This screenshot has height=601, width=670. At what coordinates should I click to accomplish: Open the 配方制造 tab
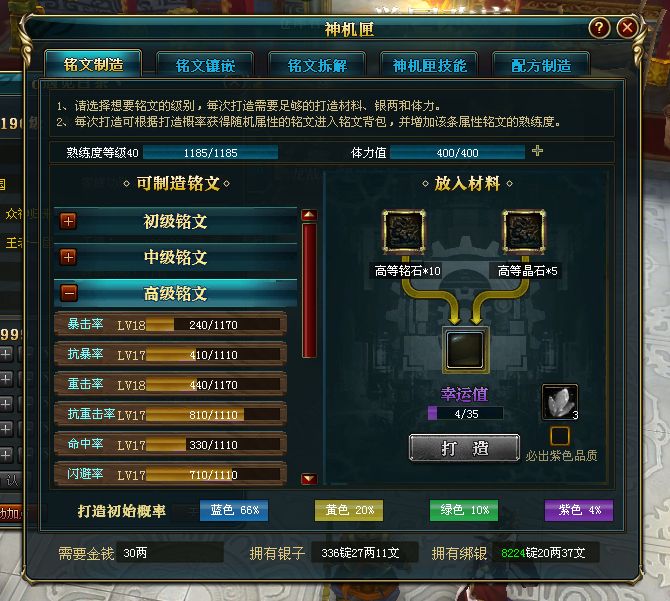[541, 65]
